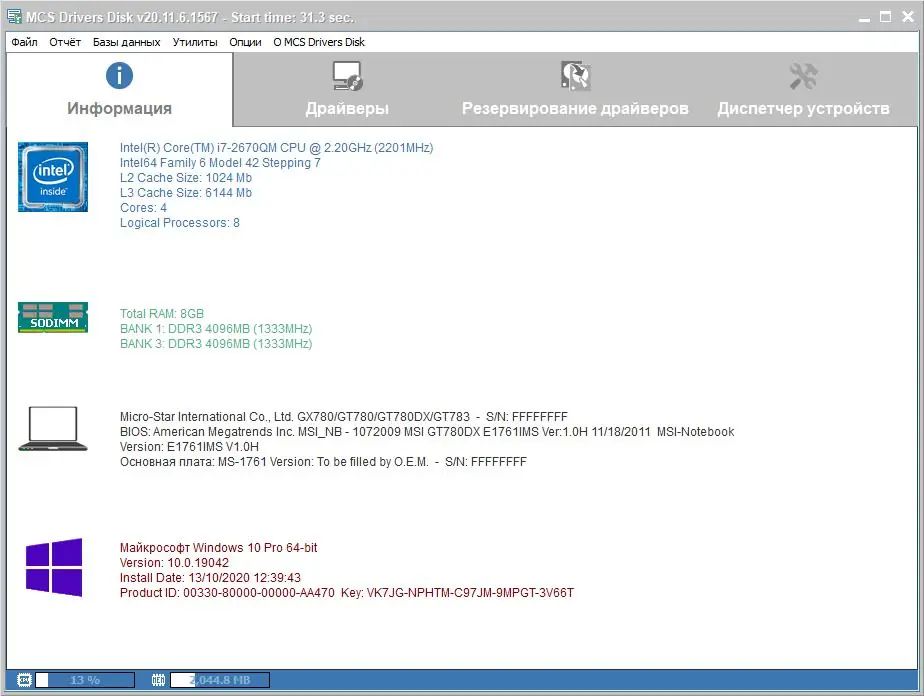Switch to the Информация tab

click(120, 89)
